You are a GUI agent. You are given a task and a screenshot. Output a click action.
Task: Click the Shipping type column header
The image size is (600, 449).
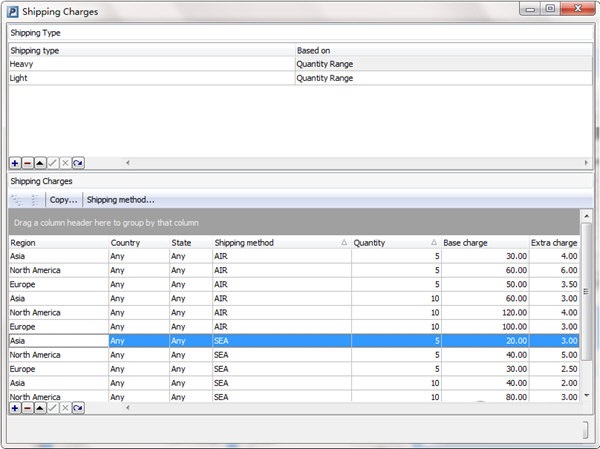click(152, 51)
